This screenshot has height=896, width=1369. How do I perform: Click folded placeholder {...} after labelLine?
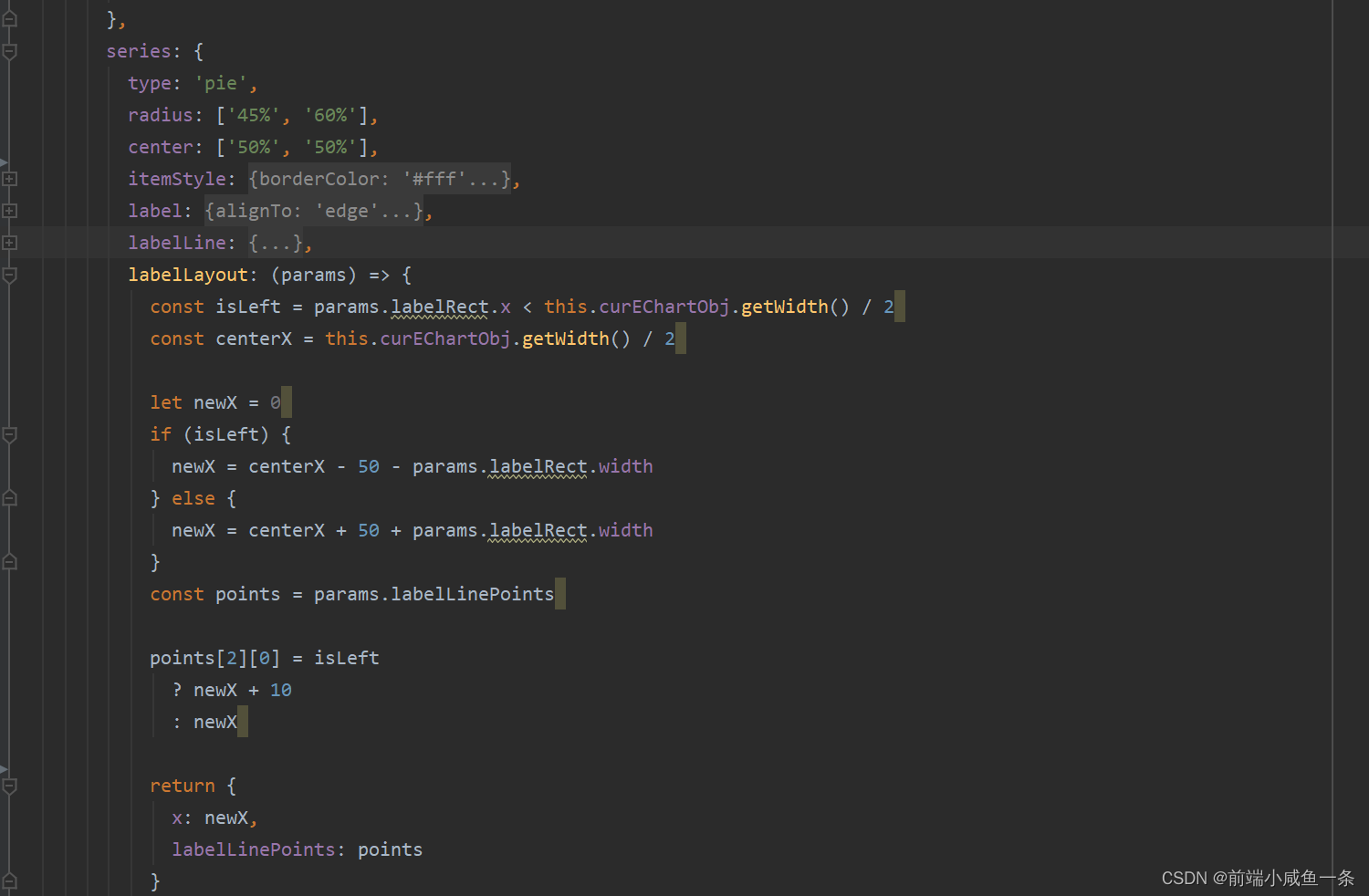[276, 243]
